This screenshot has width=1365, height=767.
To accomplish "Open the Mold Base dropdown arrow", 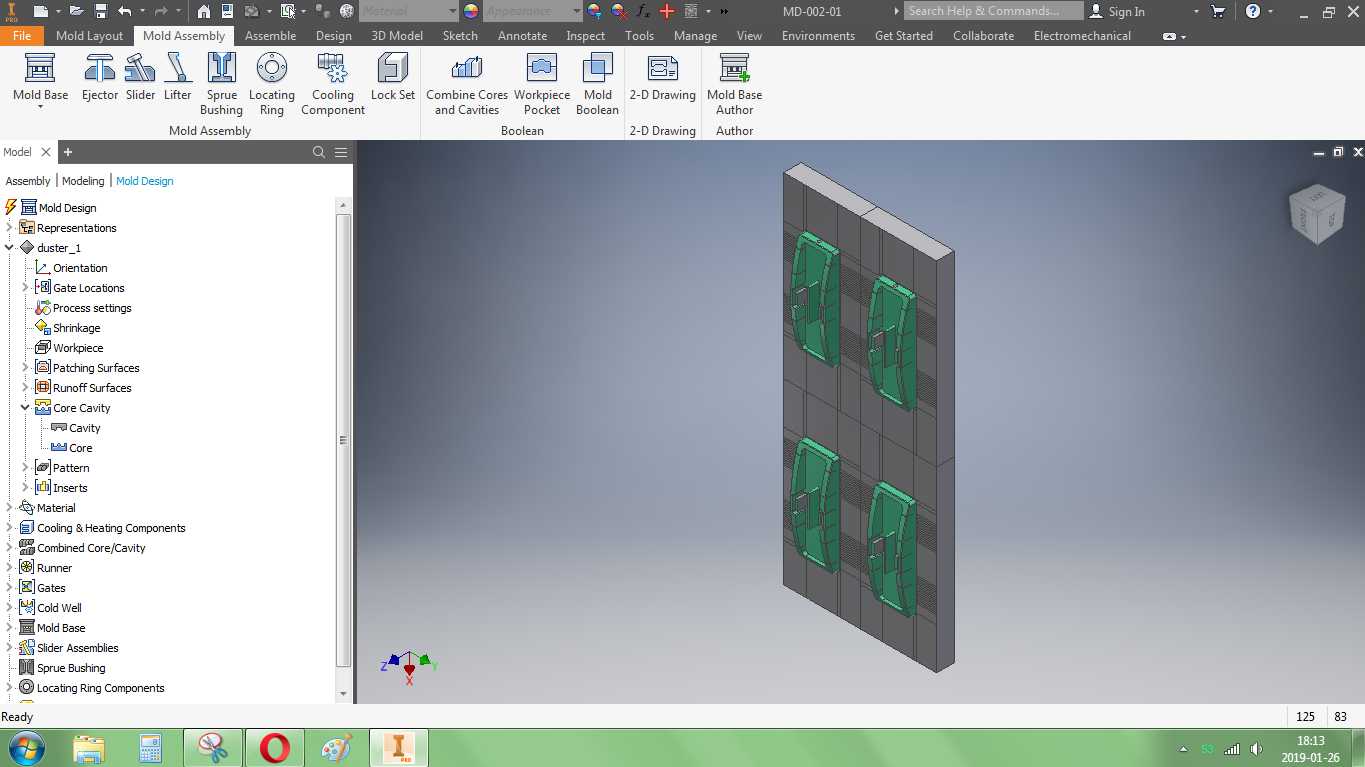I will click(40, 107).
